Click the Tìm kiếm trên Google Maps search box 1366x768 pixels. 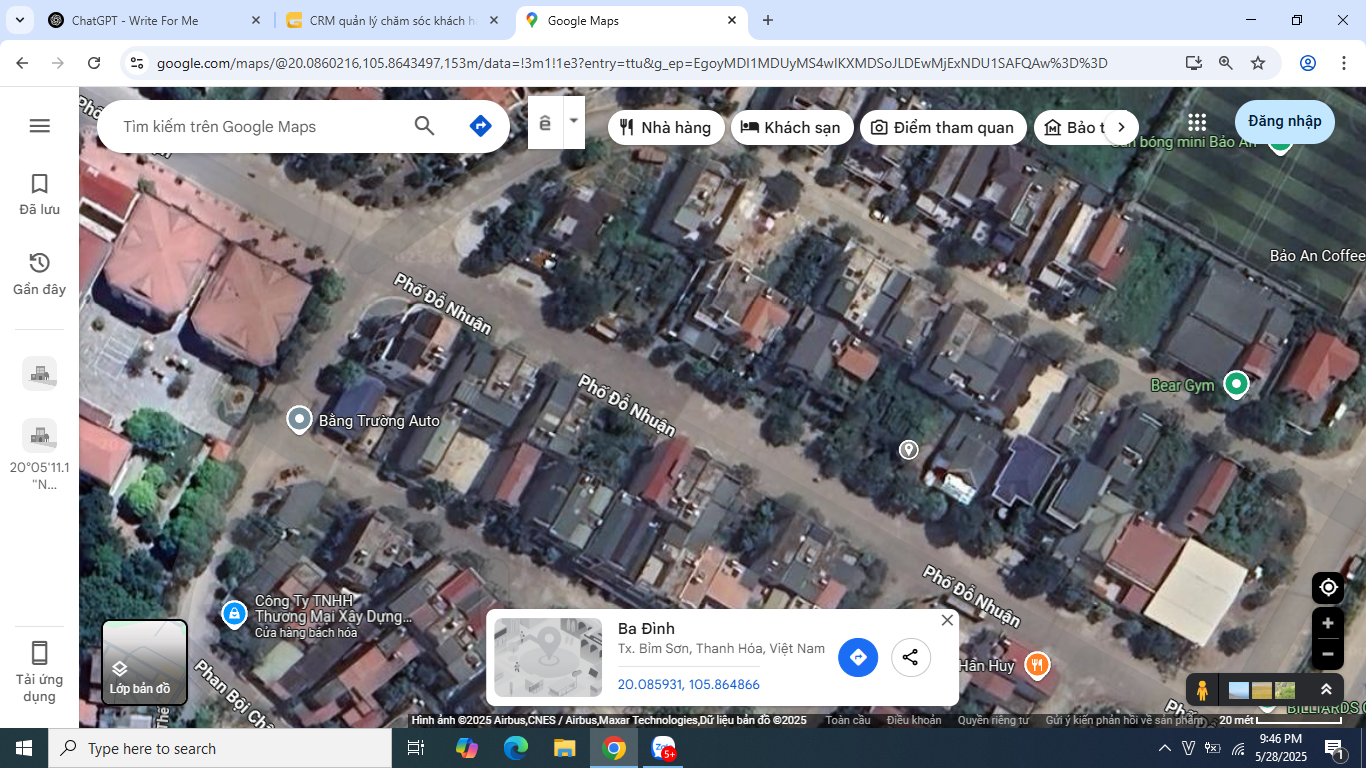(260, 127)
